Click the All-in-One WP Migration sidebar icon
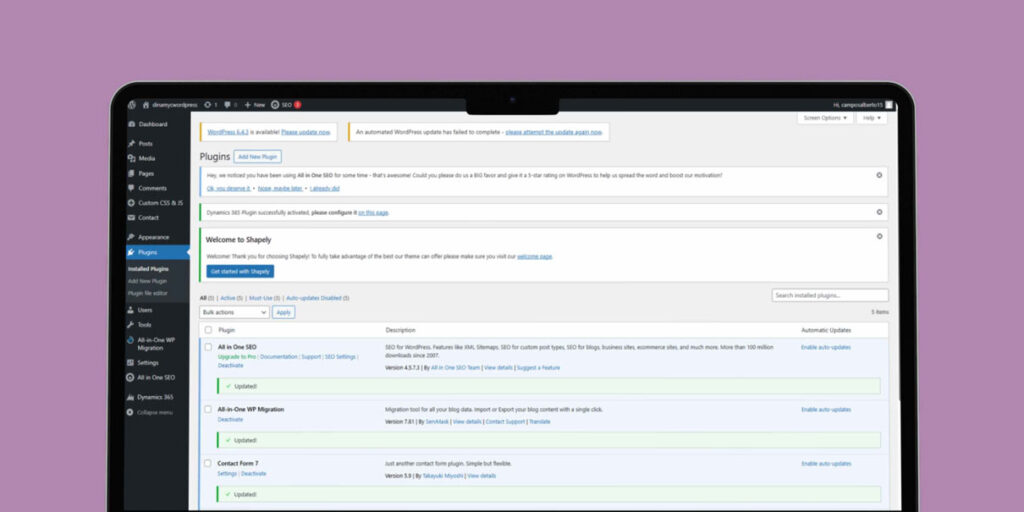 [x=131, y=340]
